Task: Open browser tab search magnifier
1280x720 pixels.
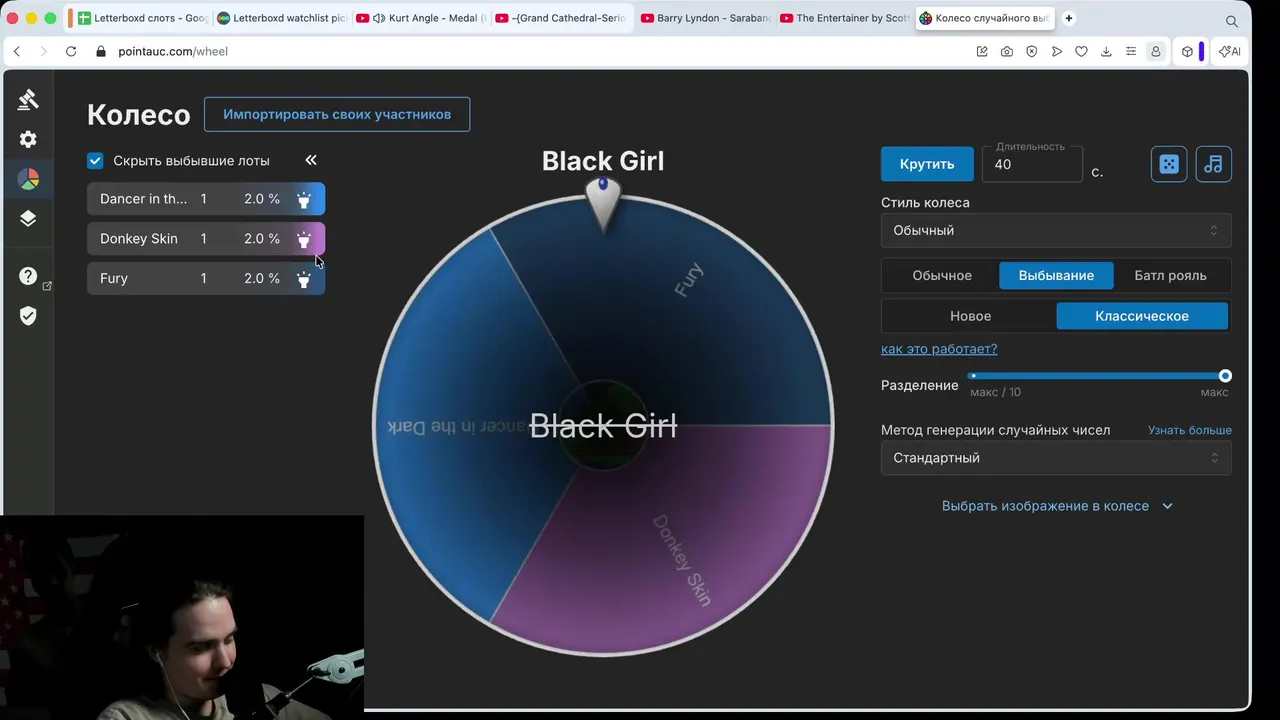Action: pyautogui.click(x=1232, y=21)
